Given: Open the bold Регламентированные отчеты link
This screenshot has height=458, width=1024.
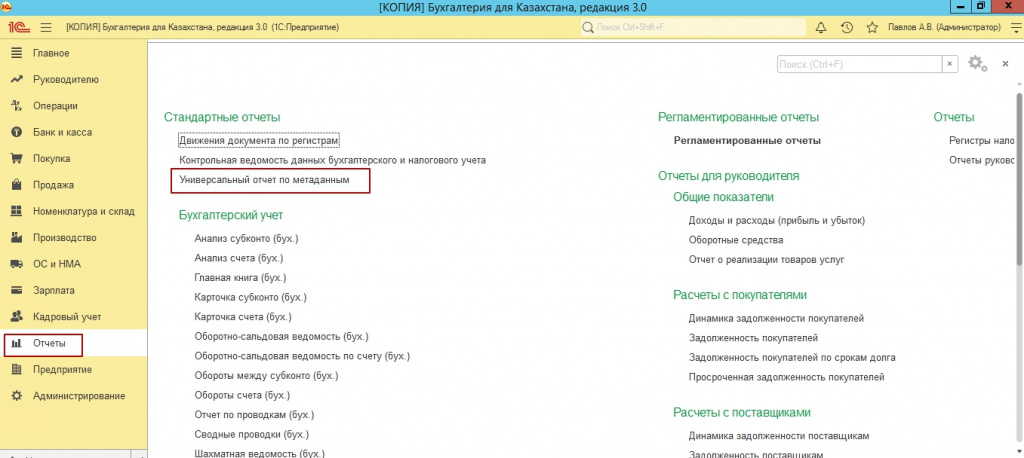Looking at the screenshot, I should tap(747, 140).
